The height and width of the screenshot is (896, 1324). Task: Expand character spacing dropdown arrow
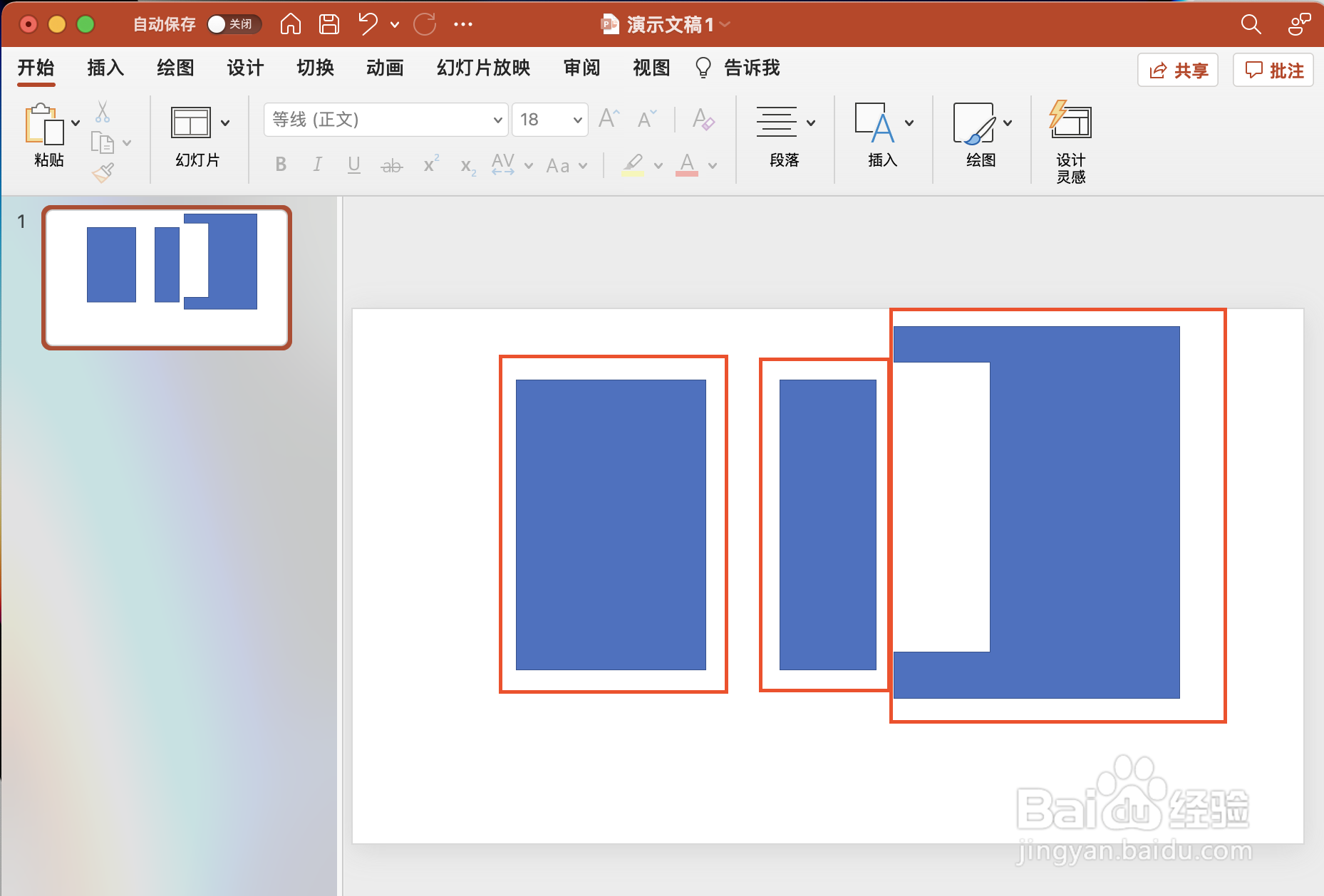[x=529, y=165]
